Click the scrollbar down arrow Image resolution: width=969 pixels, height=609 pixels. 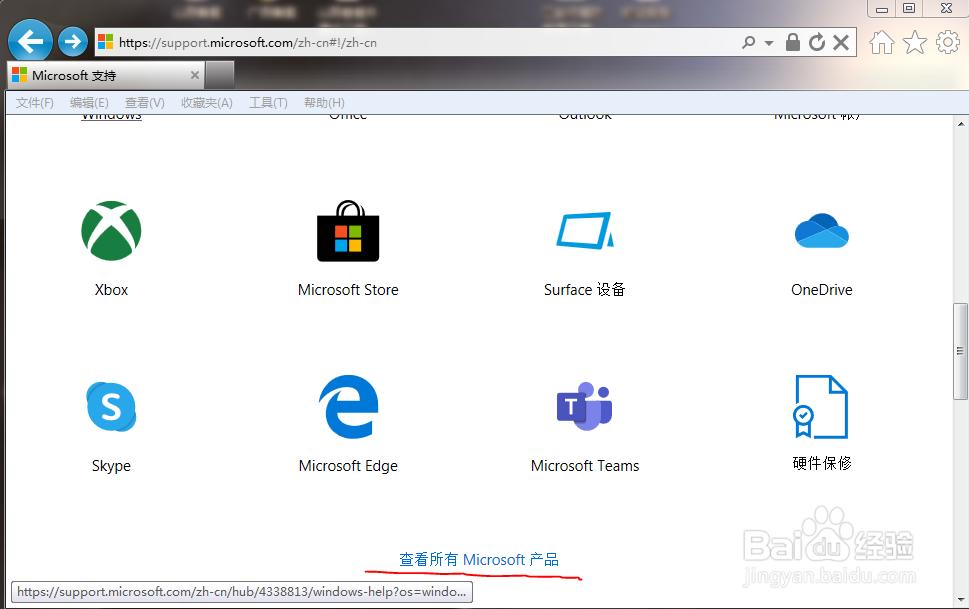[960, 599]
